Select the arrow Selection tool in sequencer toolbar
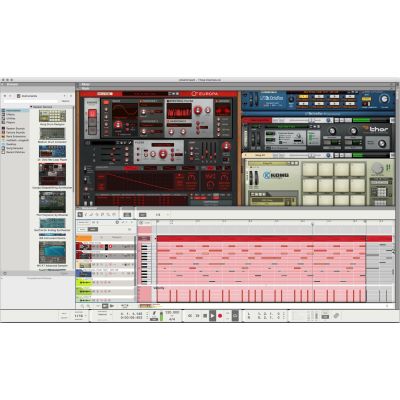 80,214
